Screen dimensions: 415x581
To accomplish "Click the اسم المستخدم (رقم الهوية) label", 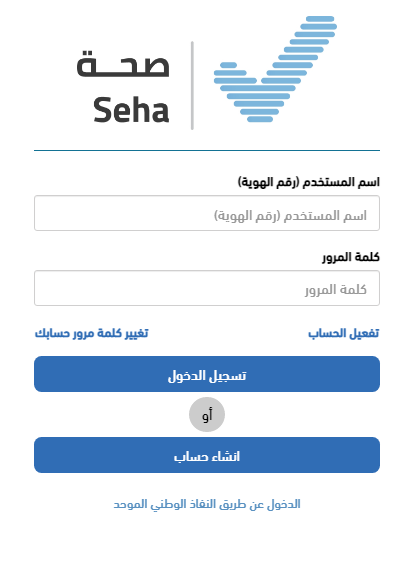I will (309, 182).
